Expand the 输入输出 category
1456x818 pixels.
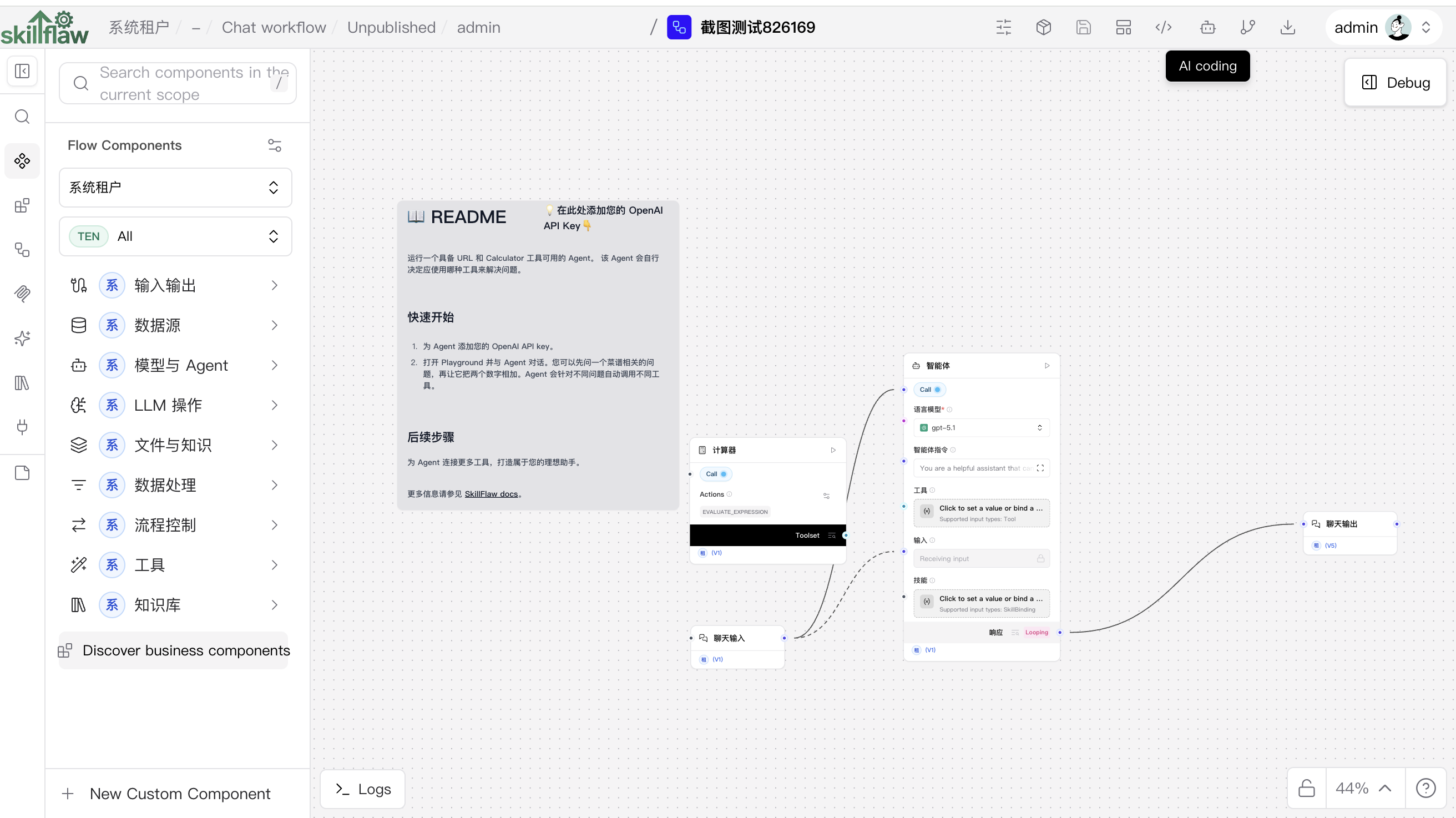tap(175, 285)
